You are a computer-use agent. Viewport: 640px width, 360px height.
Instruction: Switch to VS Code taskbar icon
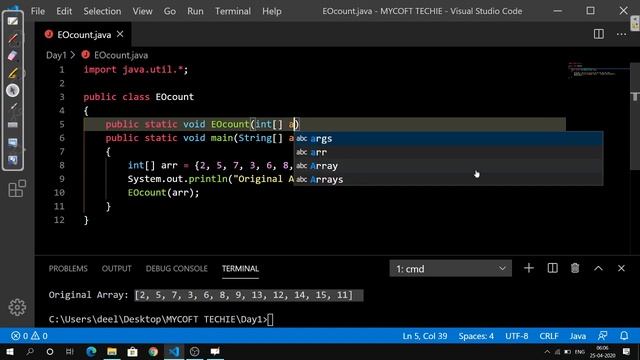(x=174, y=351)
